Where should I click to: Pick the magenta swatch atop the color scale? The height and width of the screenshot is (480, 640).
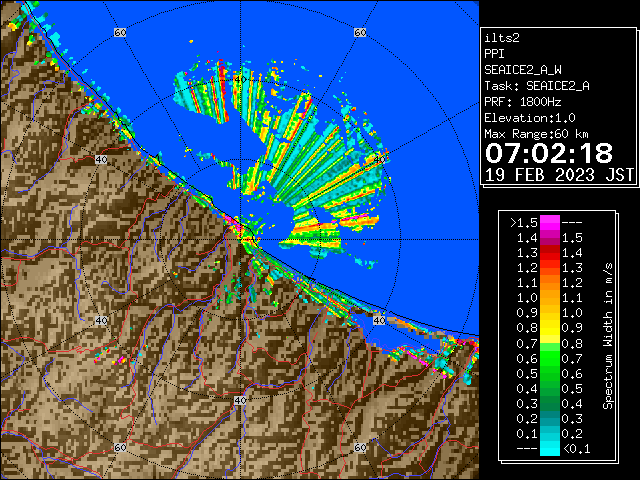pyautogui.click(x=550, y=223)
